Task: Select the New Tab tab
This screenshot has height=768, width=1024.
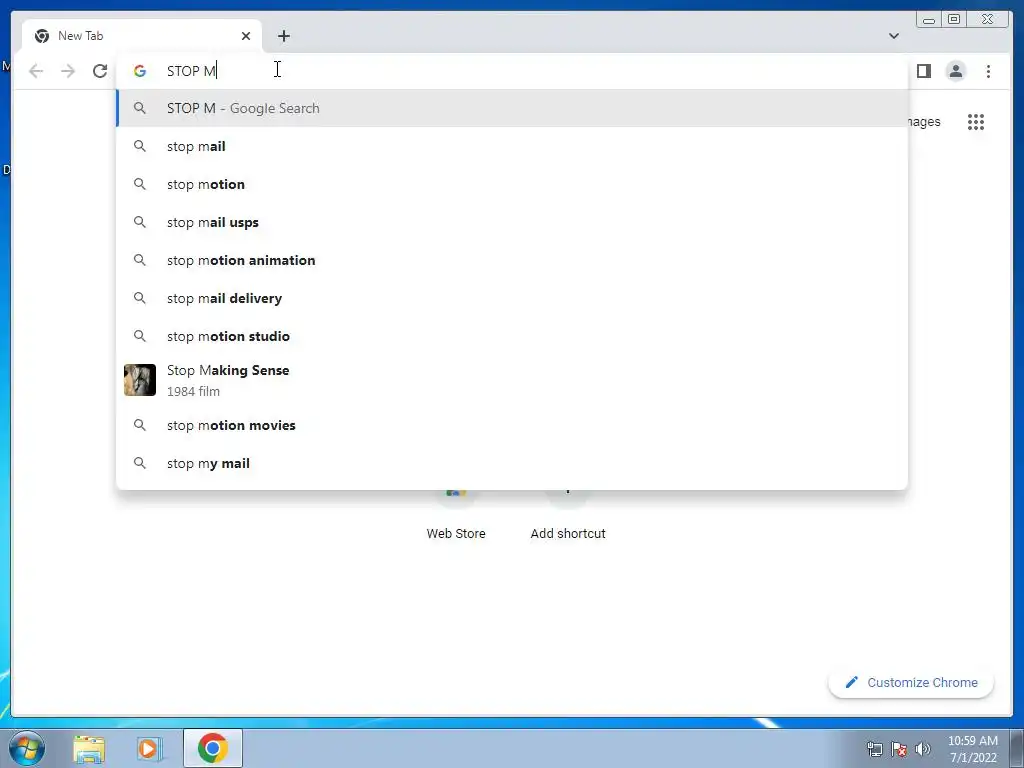Action: [142, 36]
